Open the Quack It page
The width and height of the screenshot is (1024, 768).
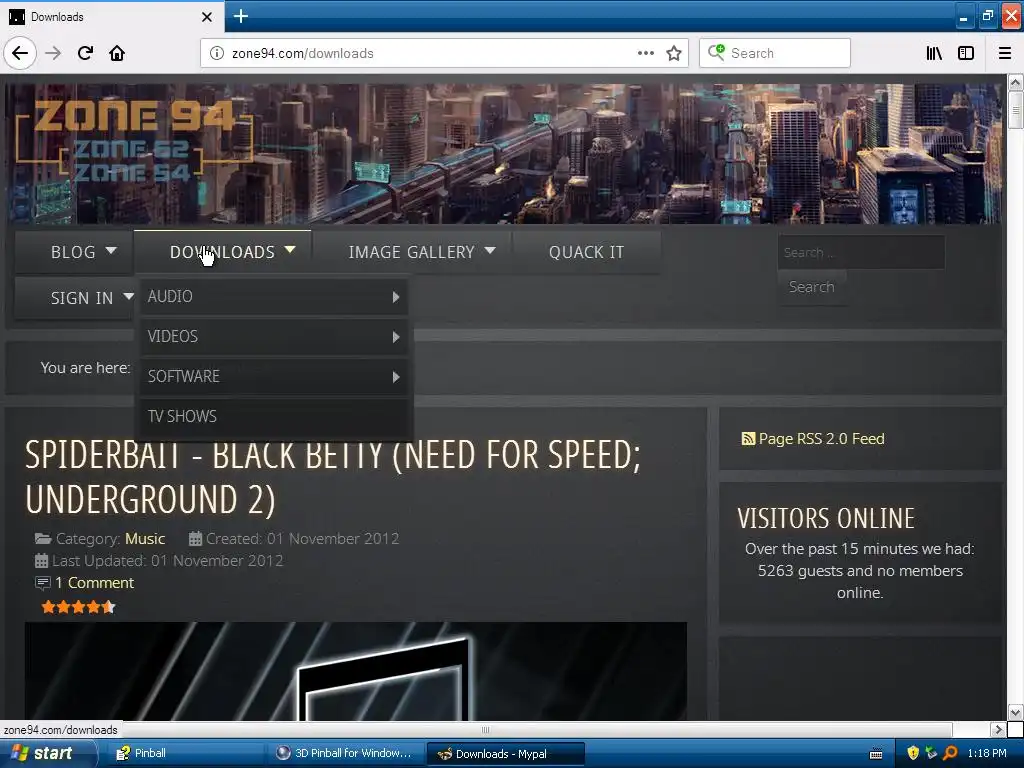click(x=586, y=252)
